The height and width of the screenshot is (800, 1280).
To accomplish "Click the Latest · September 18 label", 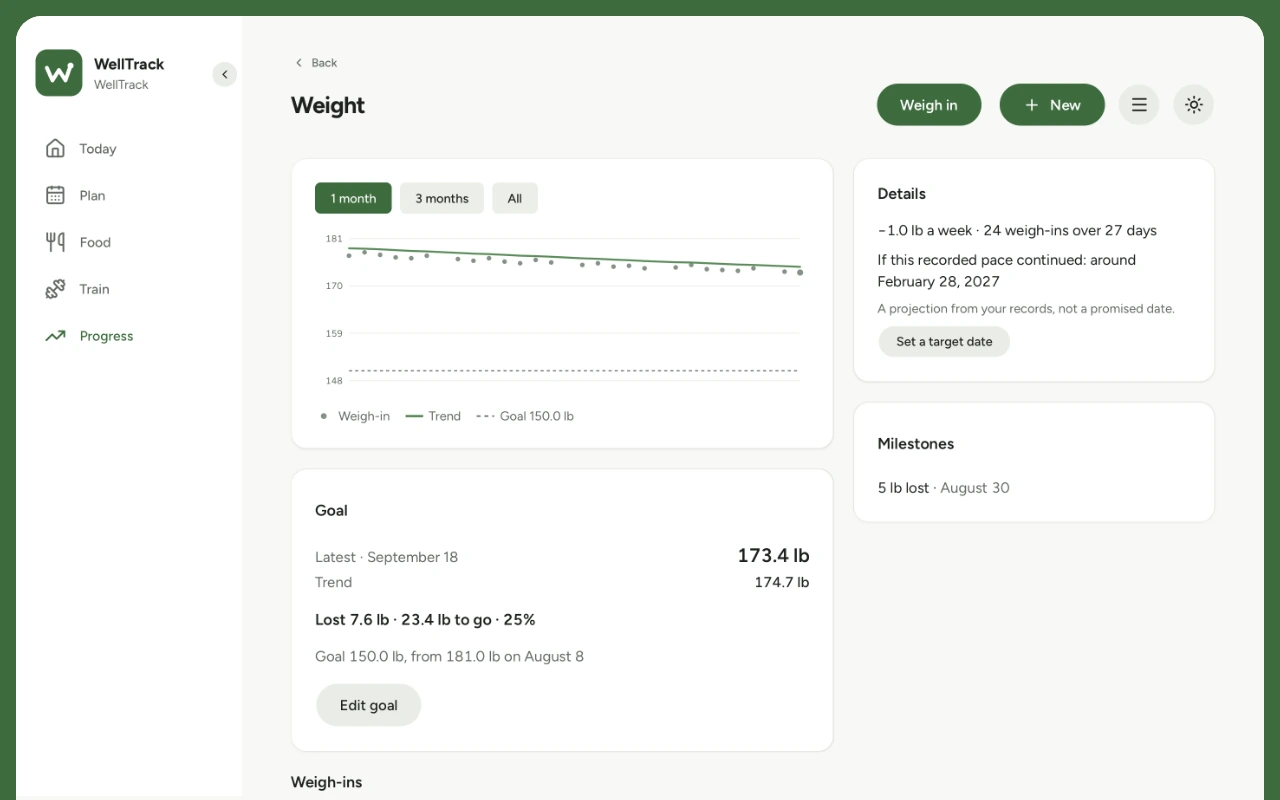I will (386, 557).
